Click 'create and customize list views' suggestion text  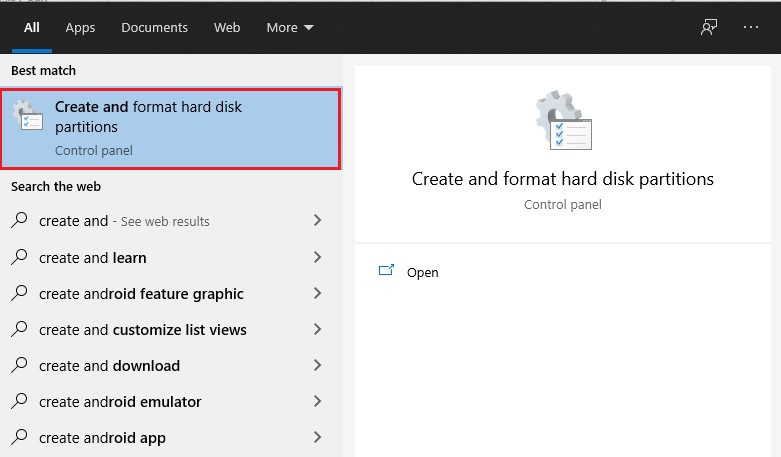click(142, 330)
